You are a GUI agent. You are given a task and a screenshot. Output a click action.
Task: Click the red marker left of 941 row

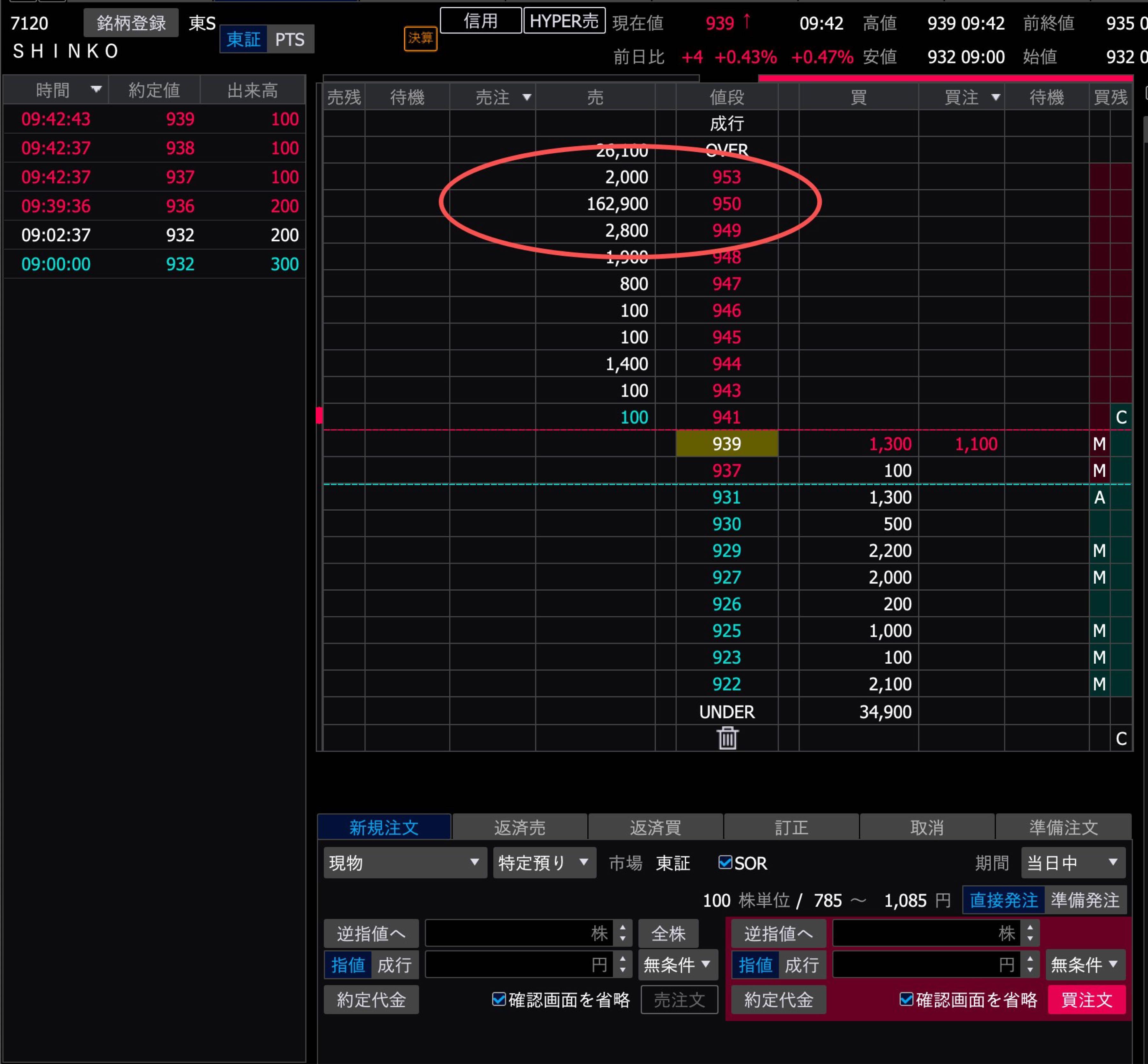(x=319, y=416)
